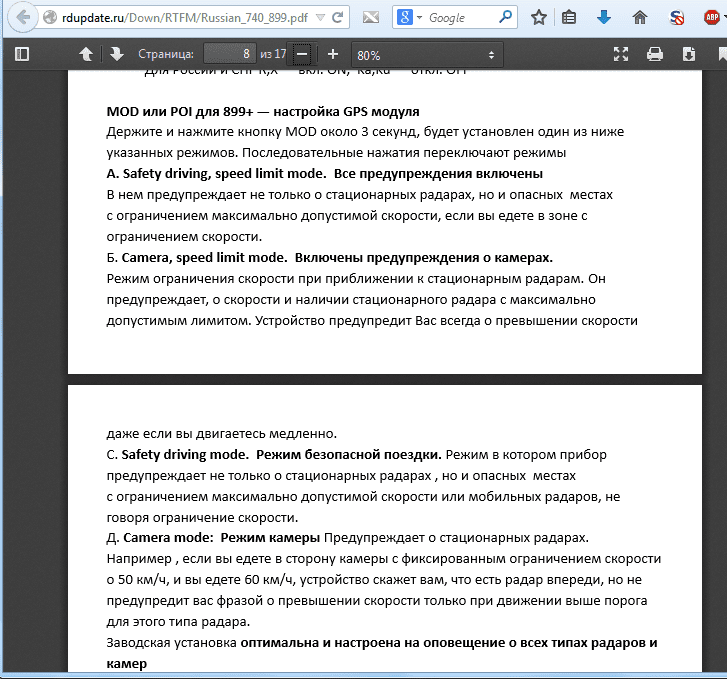
Task: Click the NoScript S icon
Action: [x=676, y=18]
